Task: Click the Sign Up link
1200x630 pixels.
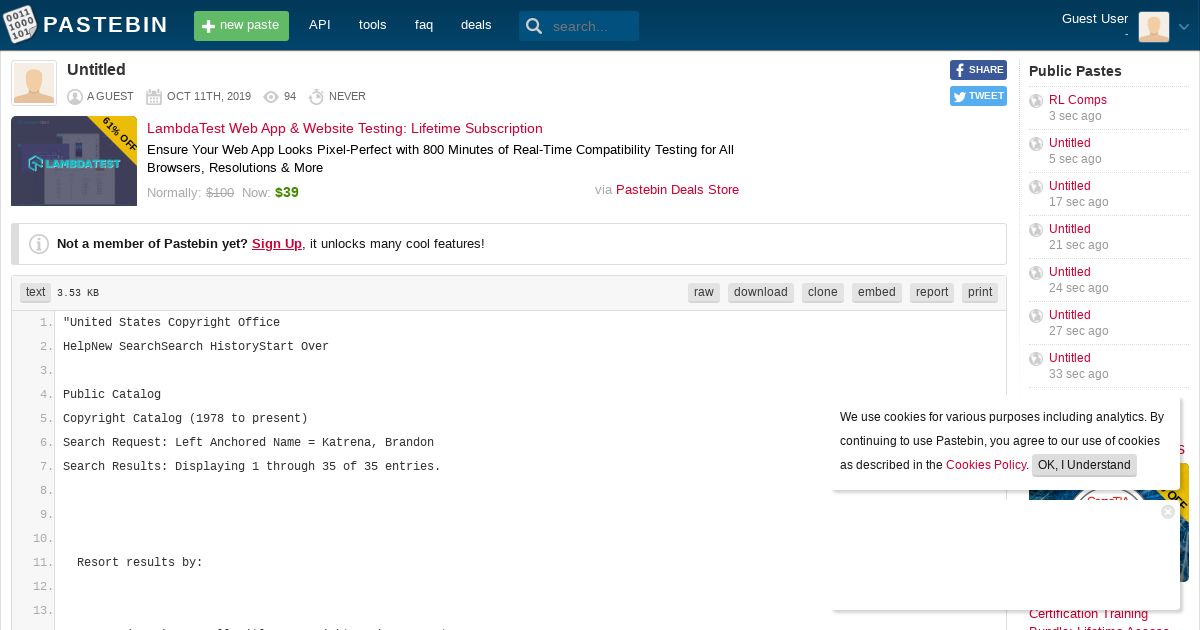Action: pyautogui.click(x=277, y=244)
